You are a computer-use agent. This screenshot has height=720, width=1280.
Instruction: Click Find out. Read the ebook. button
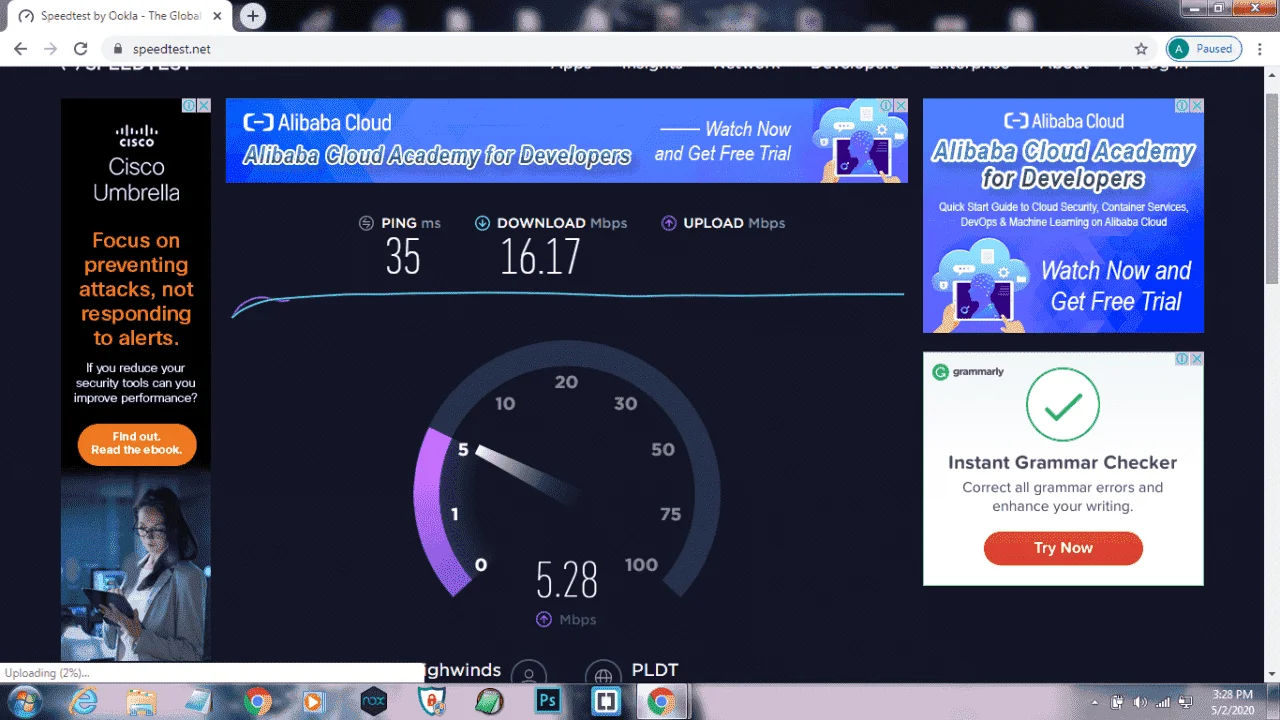pyautogui.click(x=137, y=443)
